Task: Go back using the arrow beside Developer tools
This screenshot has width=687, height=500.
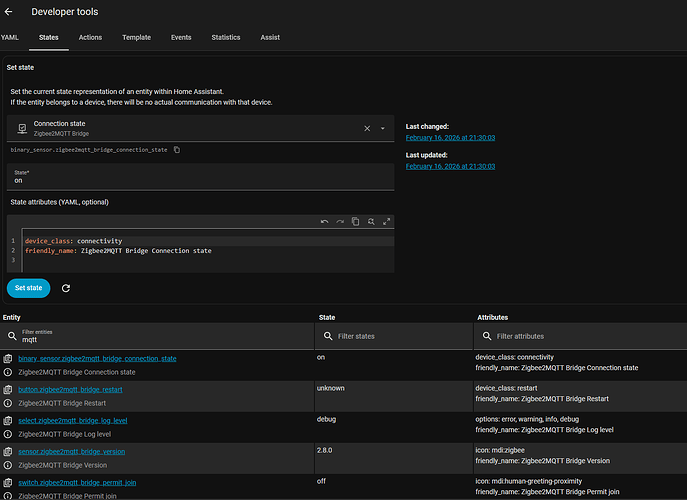Action: click(8, 12)
